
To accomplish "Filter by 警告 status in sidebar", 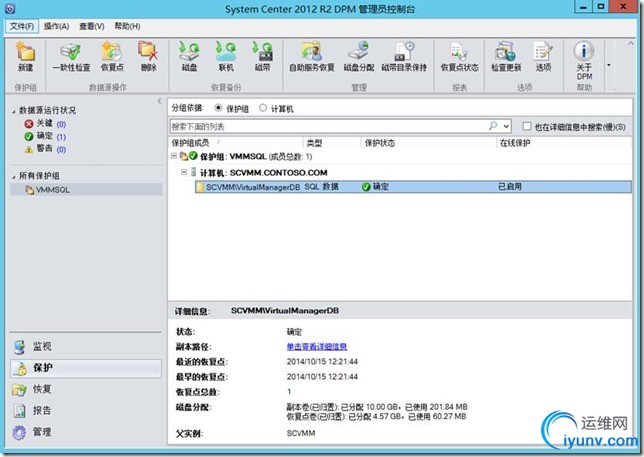I will (x=45, y=149).
